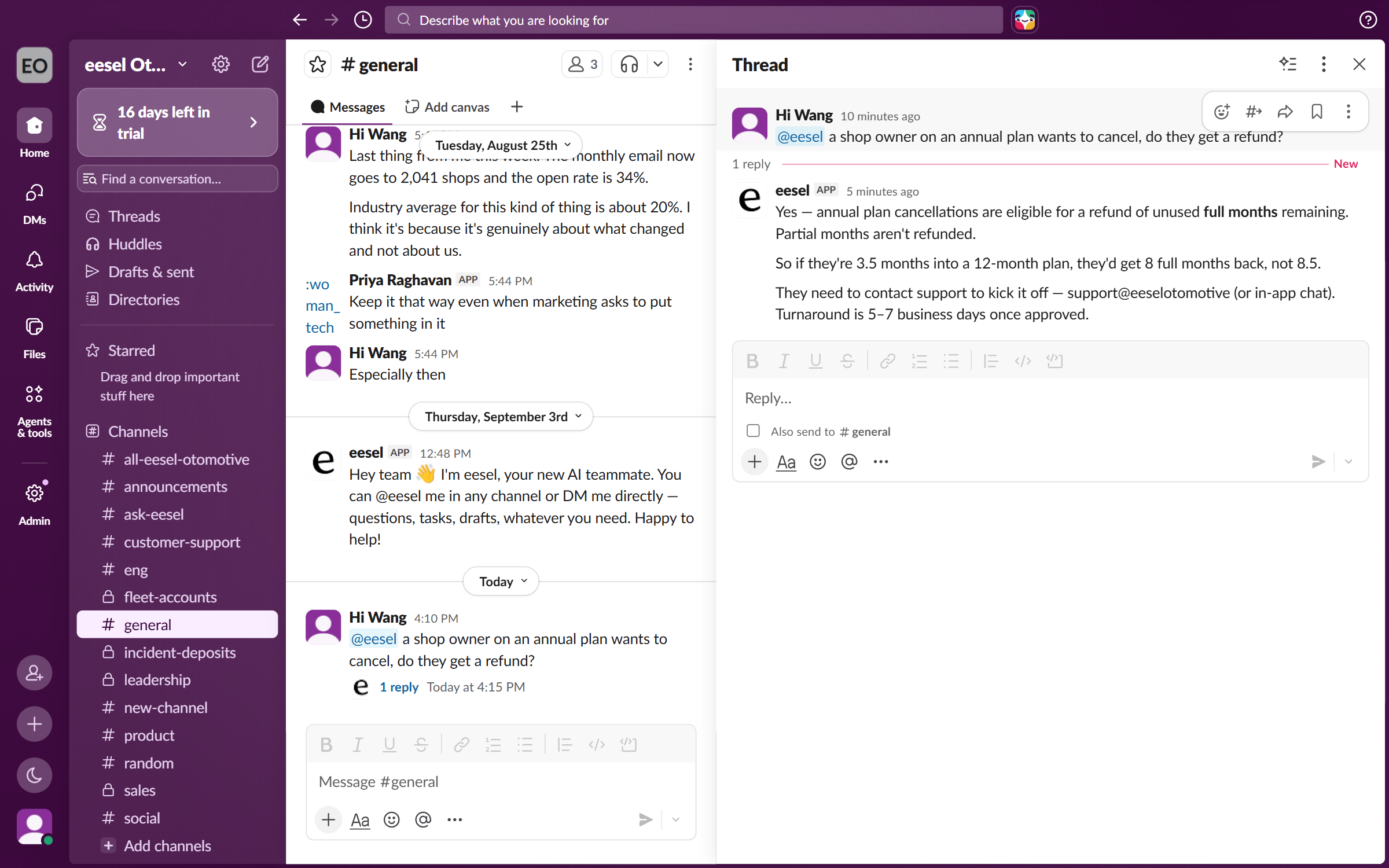Star the #general channel
The image size is (1389, 868).
point(317,64)
